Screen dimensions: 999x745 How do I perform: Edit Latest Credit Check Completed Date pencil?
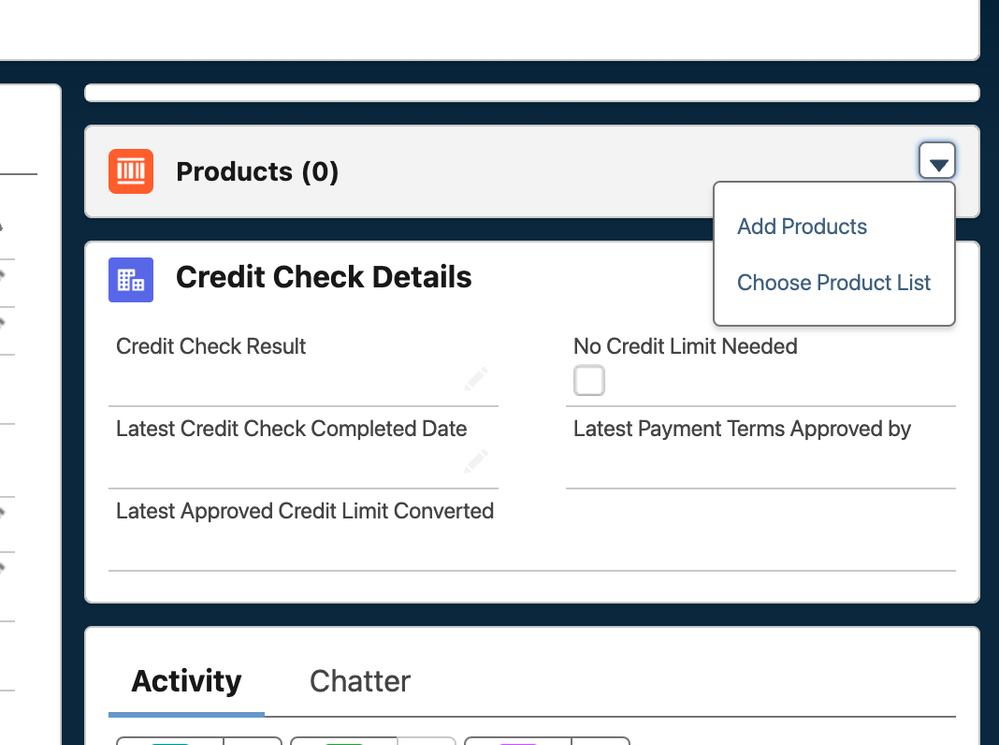pos(475,461)
